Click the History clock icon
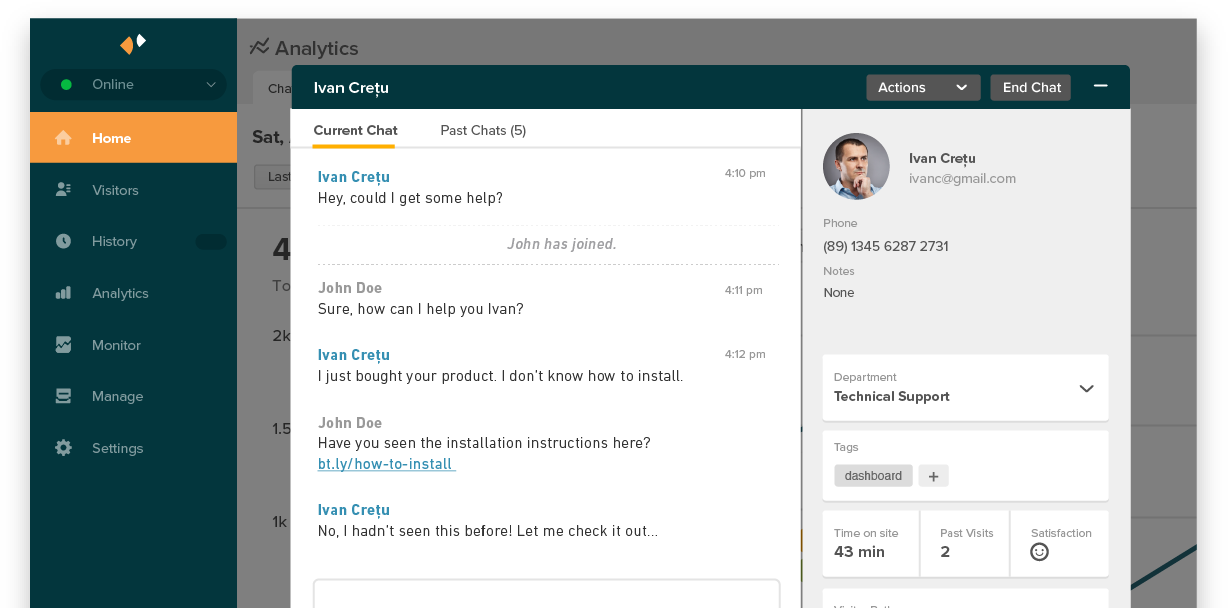The width and height of the screenshot is (1228, 608). click(63, 241)
